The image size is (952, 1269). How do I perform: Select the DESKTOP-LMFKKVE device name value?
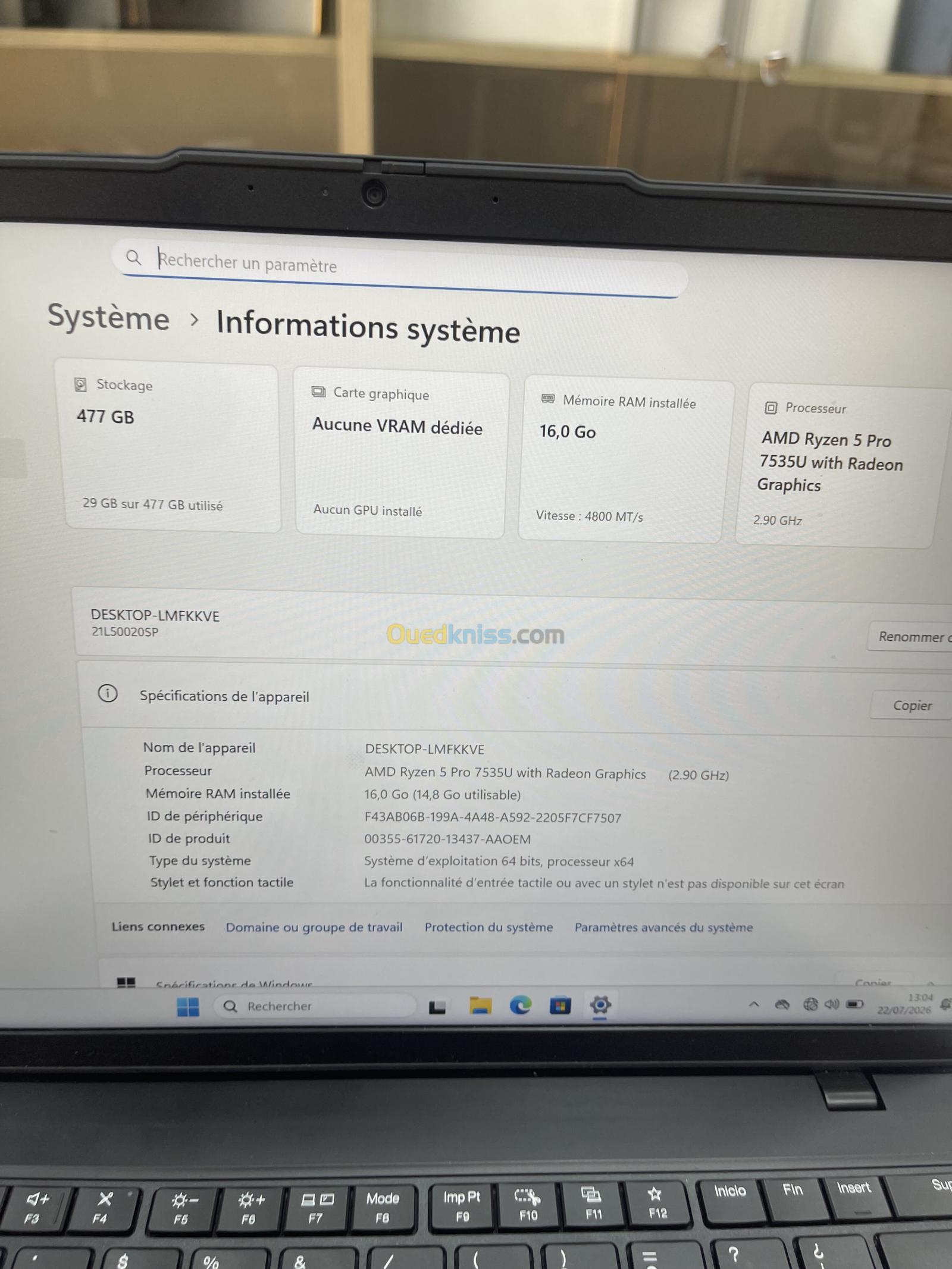point(425,749)
